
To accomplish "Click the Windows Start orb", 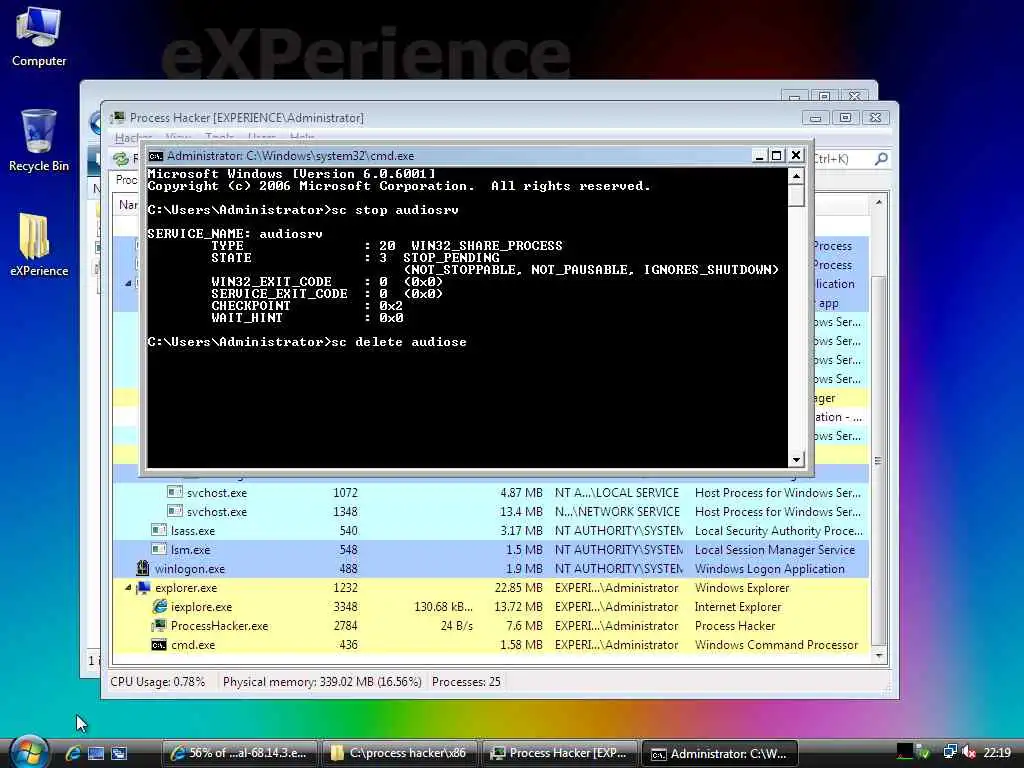I will [x=29, y=752].
